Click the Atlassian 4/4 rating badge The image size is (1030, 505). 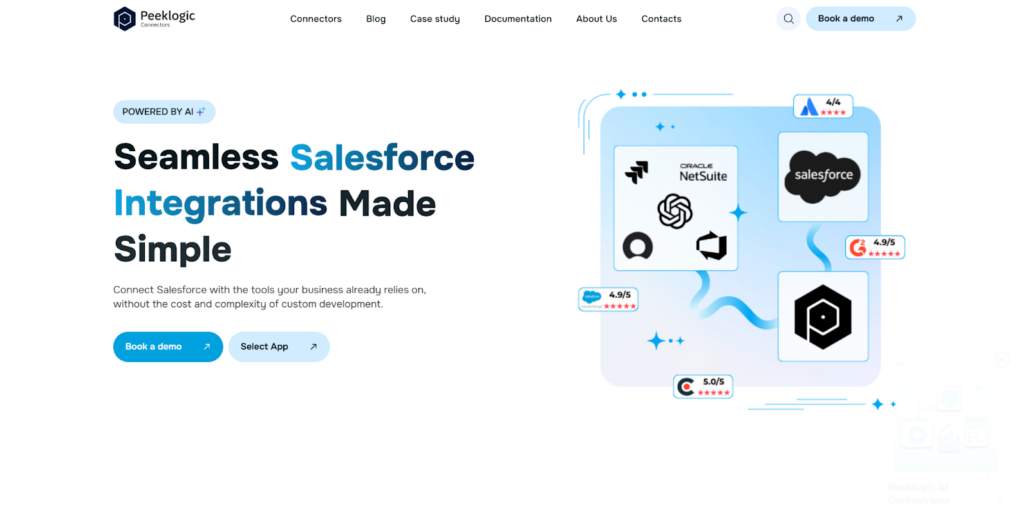point(823,106)
